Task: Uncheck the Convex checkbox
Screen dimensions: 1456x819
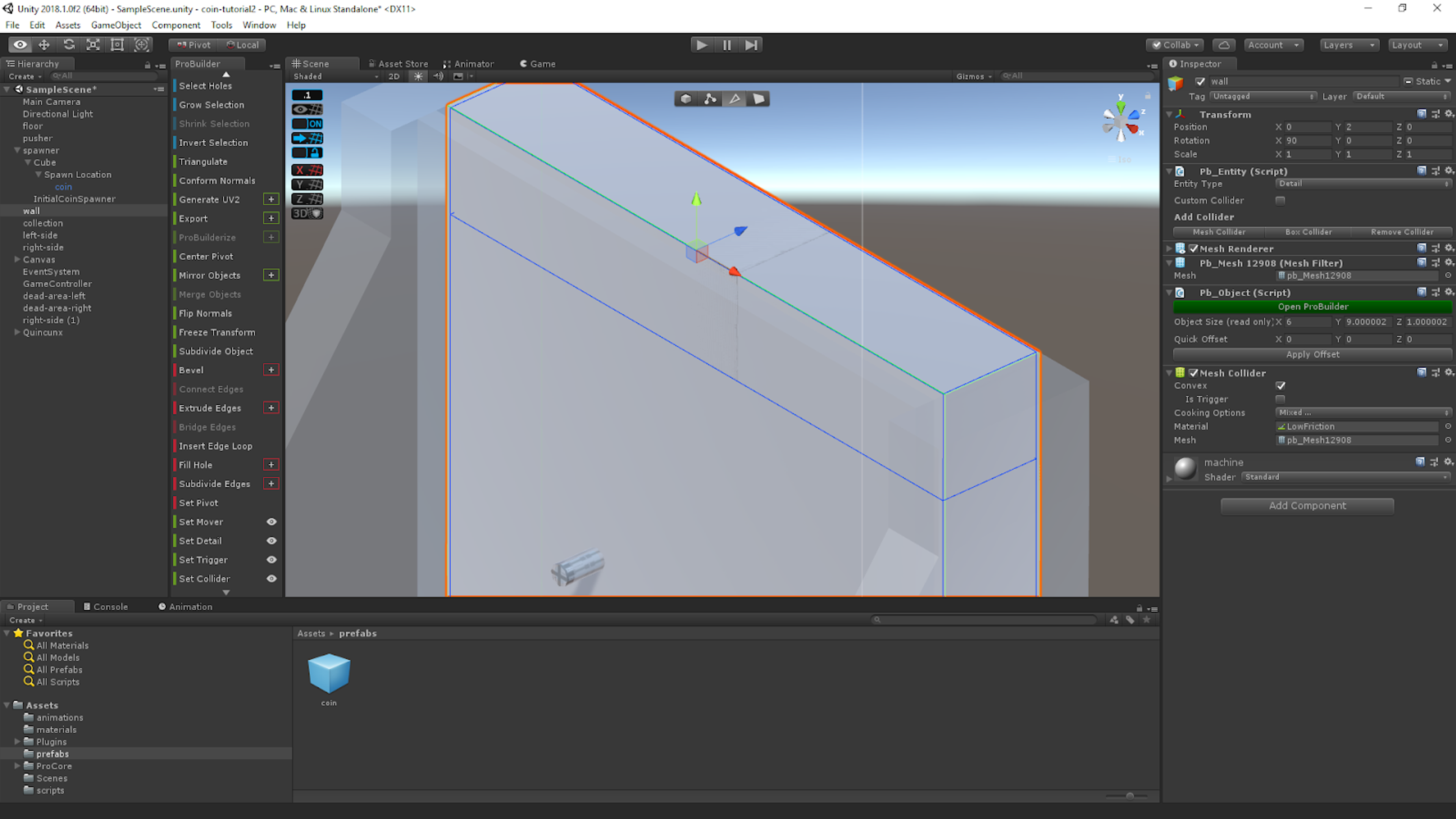Action: click(x=1281, y=386)
